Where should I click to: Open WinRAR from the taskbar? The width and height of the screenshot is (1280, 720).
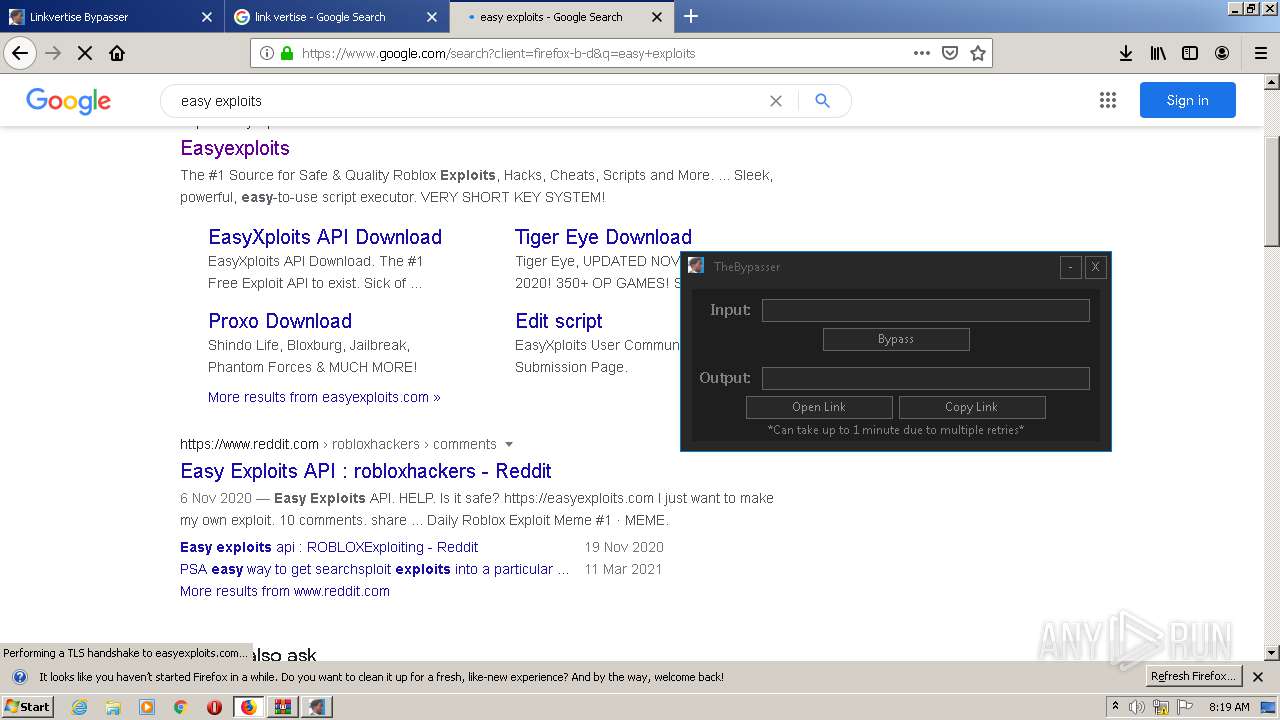283,707
